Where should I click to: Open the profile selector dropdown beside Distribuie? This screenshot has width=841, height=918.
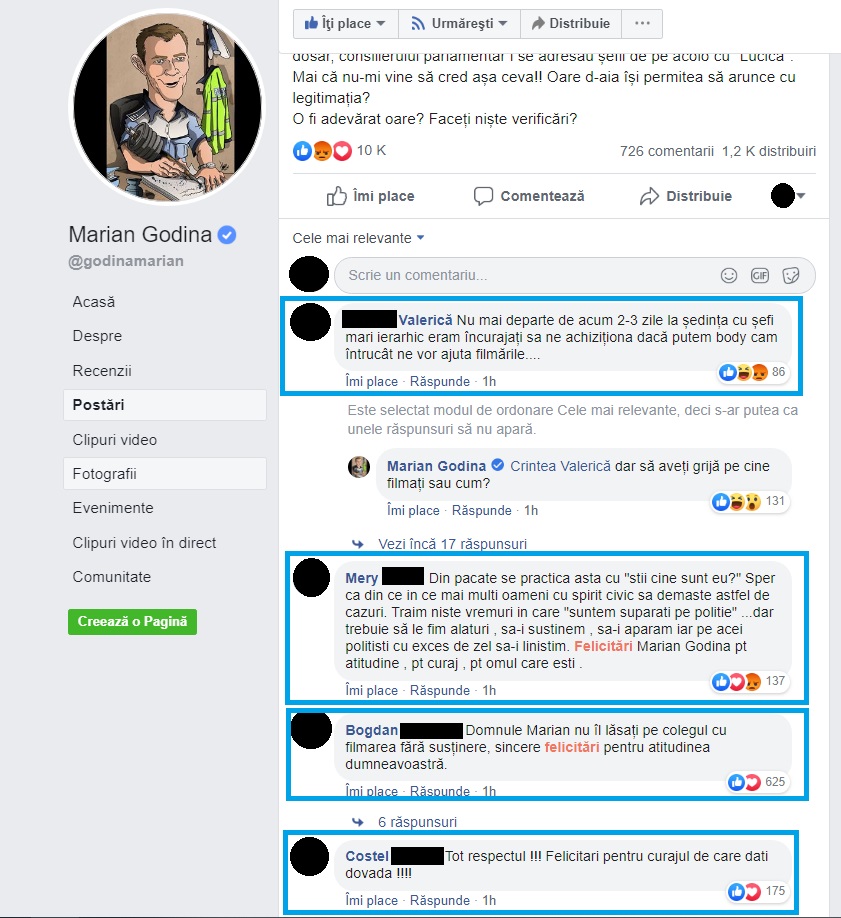click(788, 196)
